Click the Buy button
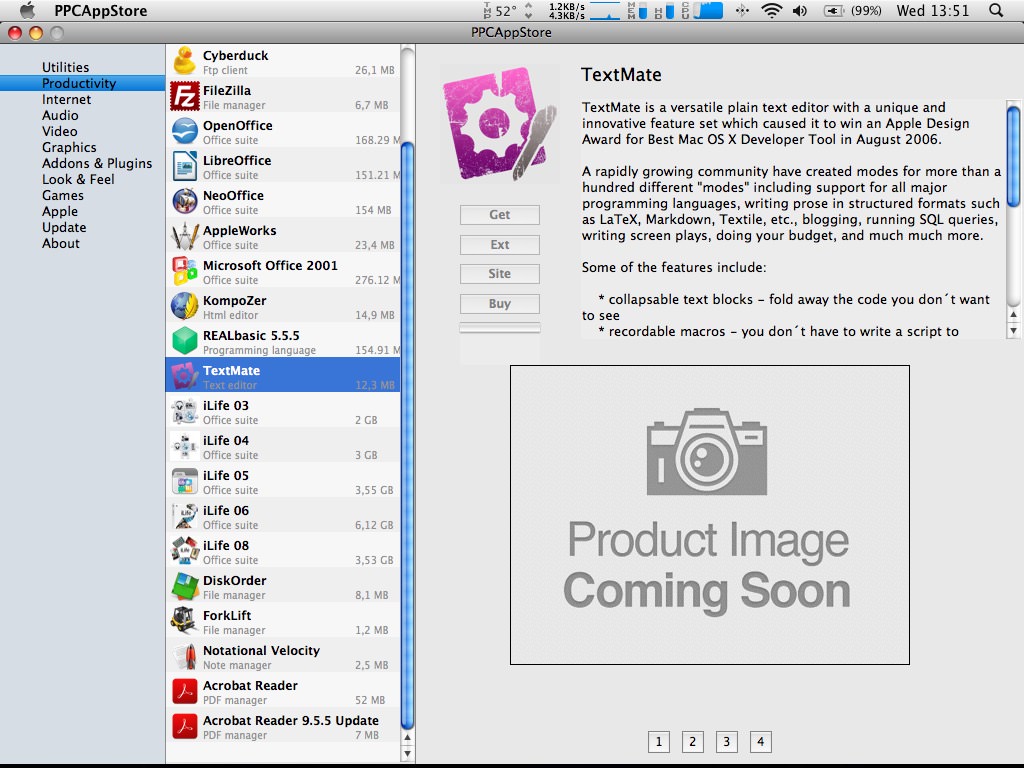Image resolution: width=1024 pixels, height=768 pixels. click(x=500, y=304)
